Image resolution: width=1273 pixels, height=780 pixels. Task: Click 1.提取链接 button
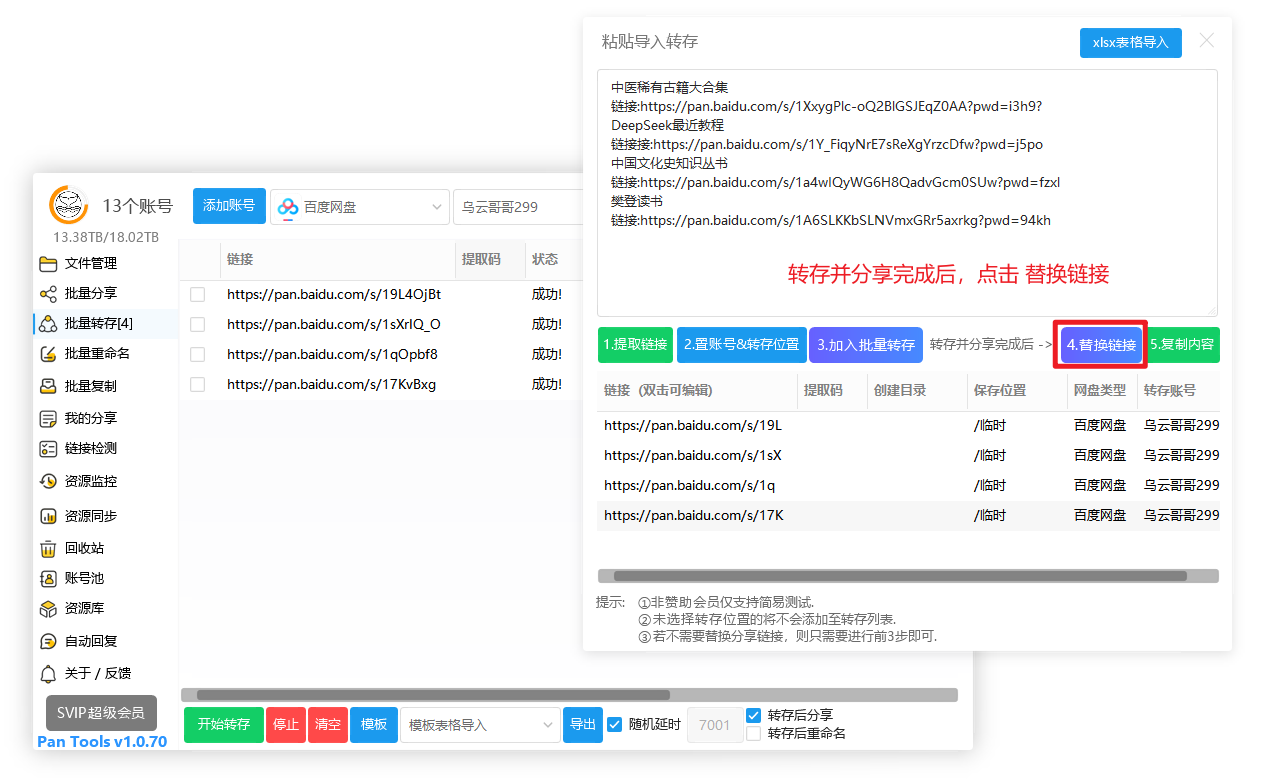point(635,345)
